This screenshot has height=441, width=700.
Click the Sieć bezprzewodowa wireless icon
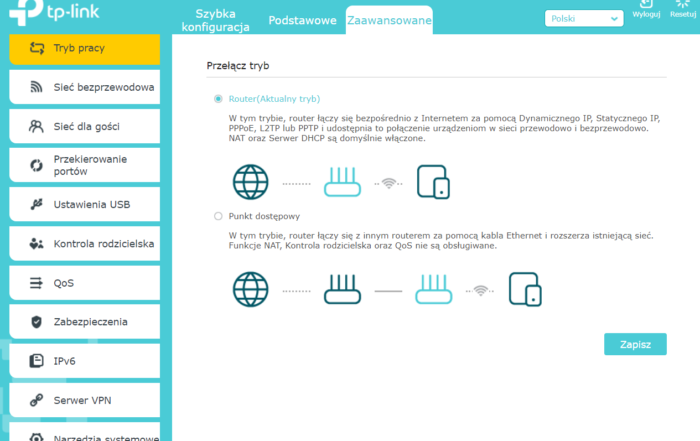tap(37, 87)
